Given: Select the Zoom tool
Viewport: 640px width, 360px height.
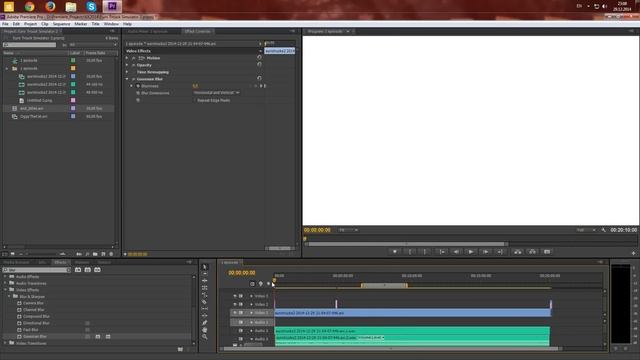Looking at the screenshot, I should [205, 337].
